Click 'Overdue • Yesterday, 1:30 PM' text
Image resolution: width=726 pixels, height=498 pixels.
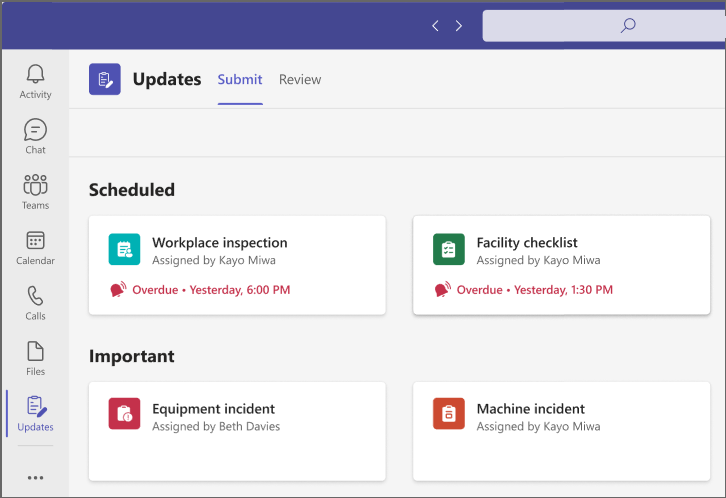click(x=535, y=290)
